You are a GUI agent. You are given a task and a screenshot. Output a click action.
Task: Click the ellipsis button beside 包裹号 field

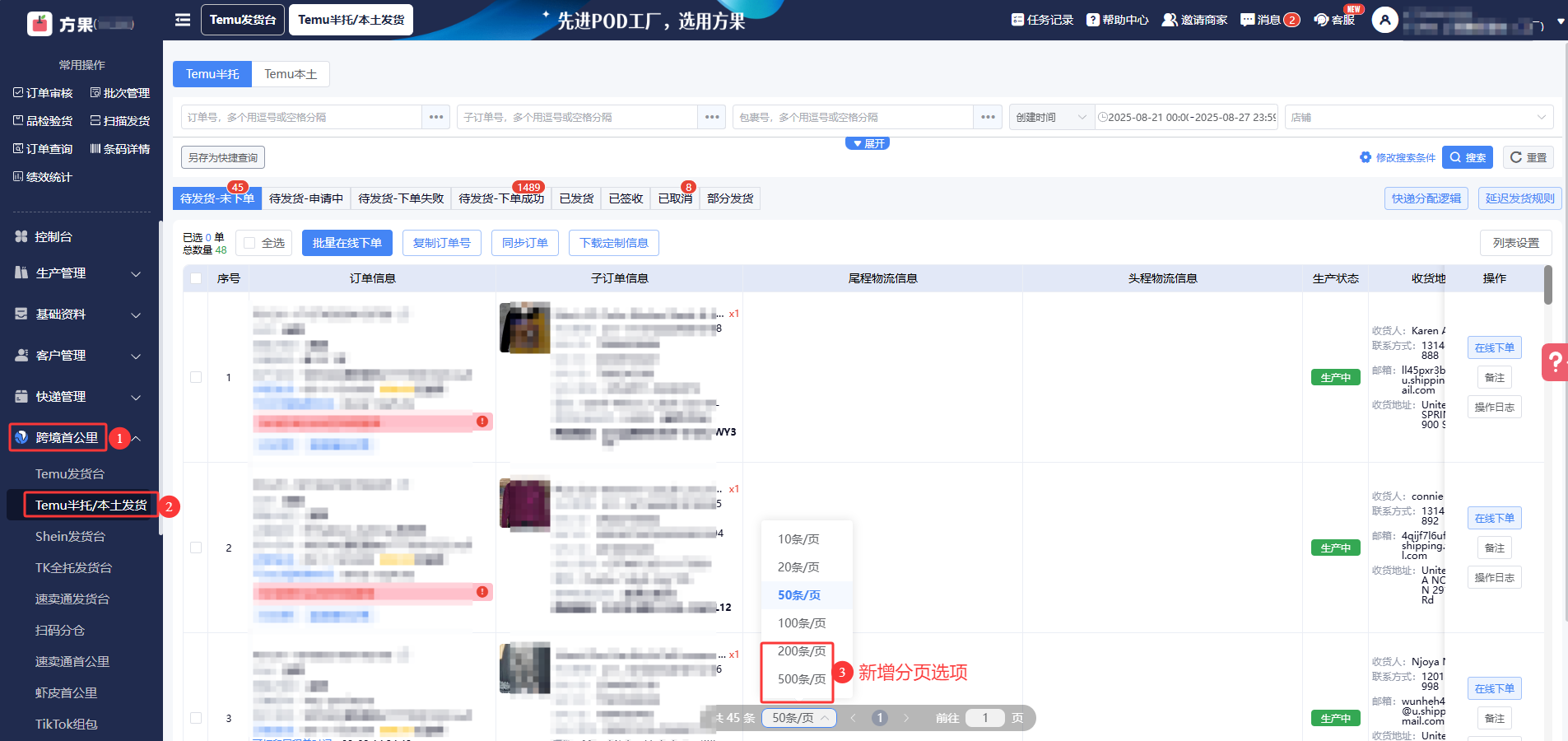[x=988, y=117]
